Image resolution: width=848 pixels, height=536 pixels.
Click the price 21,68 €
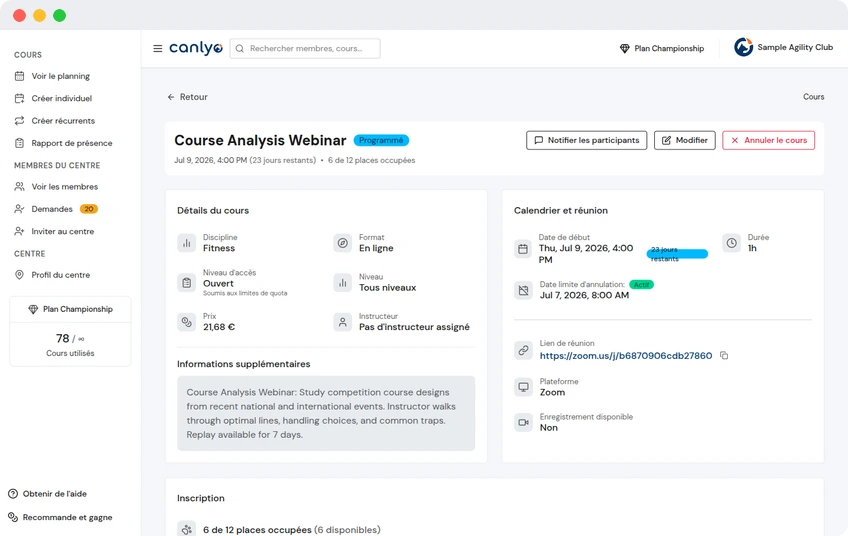coord(218,327)
